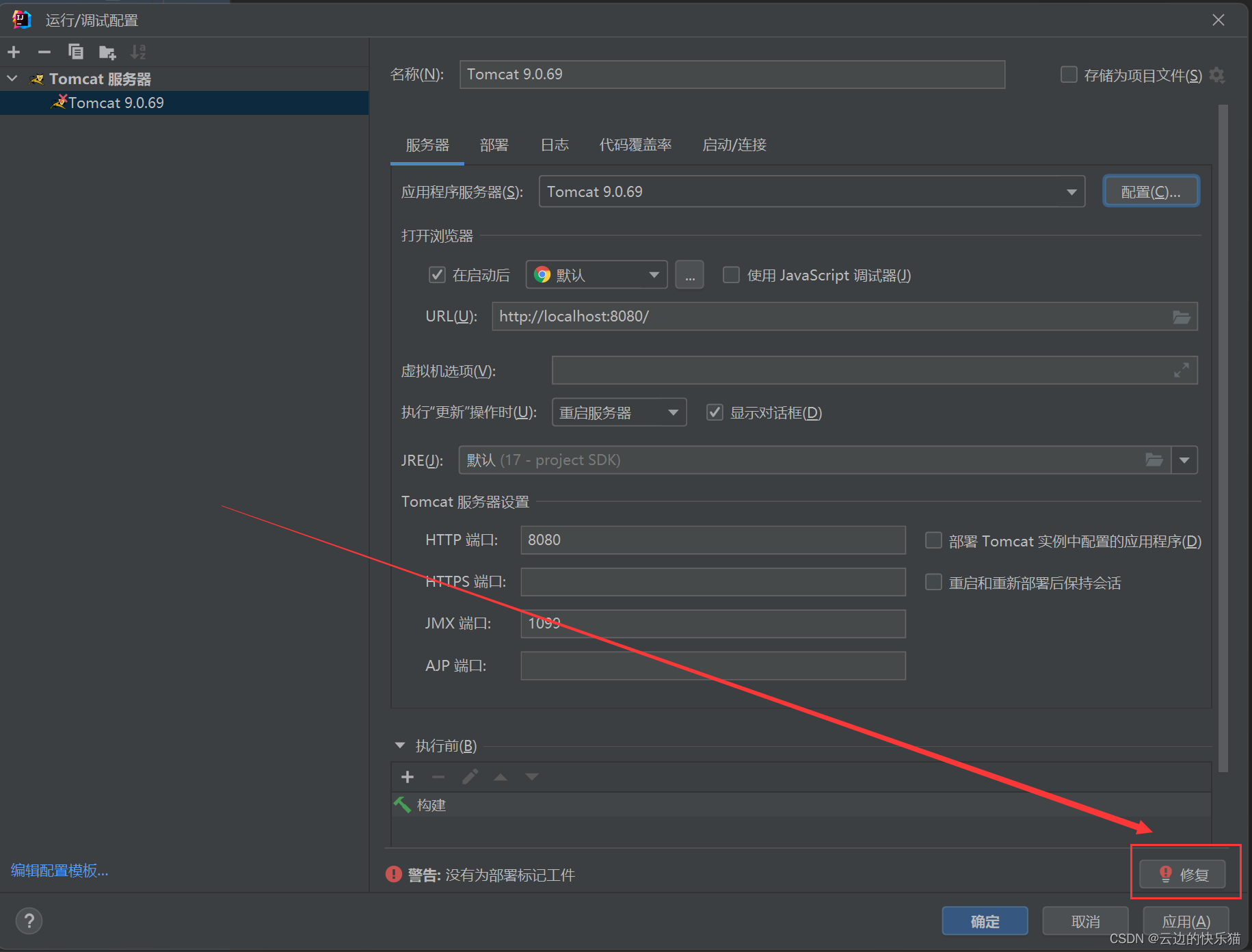Click the right panel vertical scrollbar

(1223, 438)
